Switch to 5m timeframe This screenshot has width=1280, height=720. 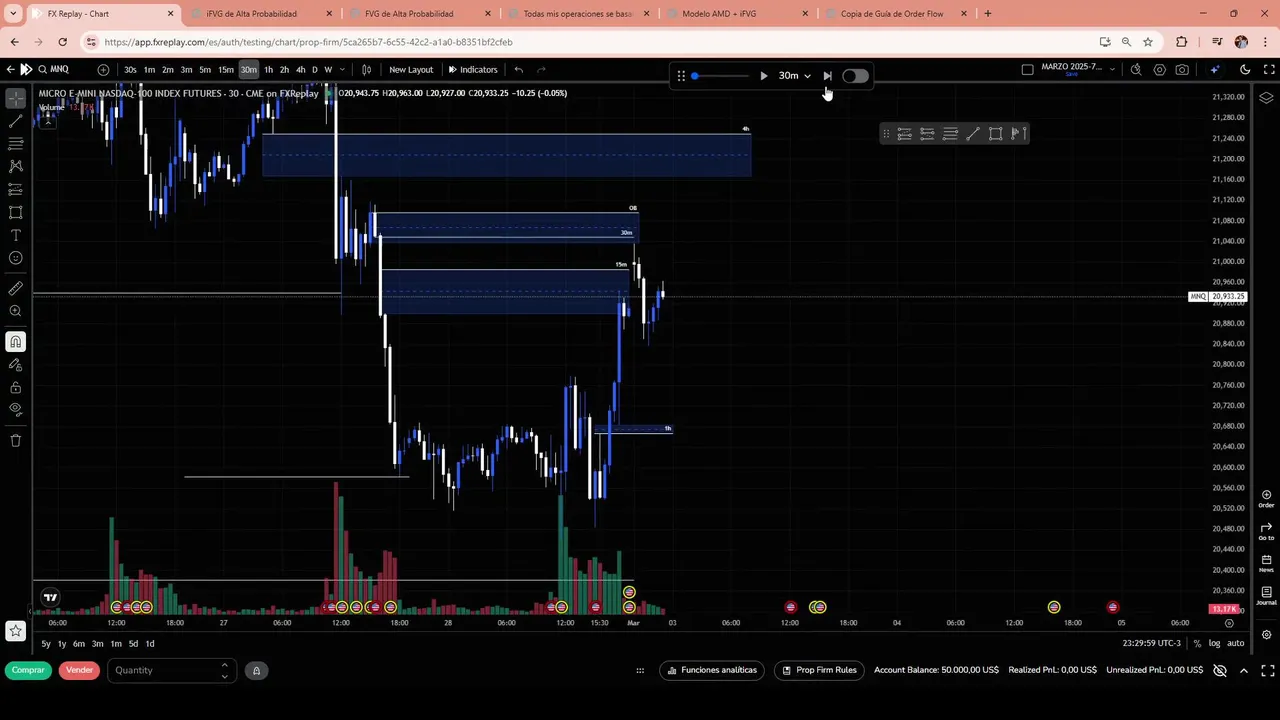(x=205, y=69)
